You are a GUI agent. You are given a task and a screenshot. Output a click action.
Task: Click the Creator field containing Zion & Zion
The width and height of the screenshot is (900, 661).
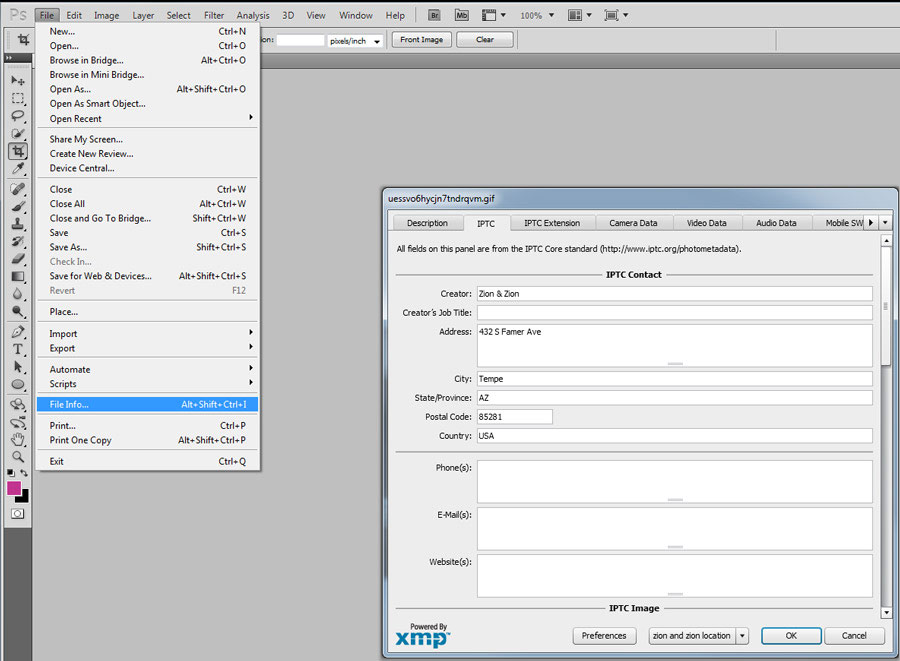click(x=674, y=294)
